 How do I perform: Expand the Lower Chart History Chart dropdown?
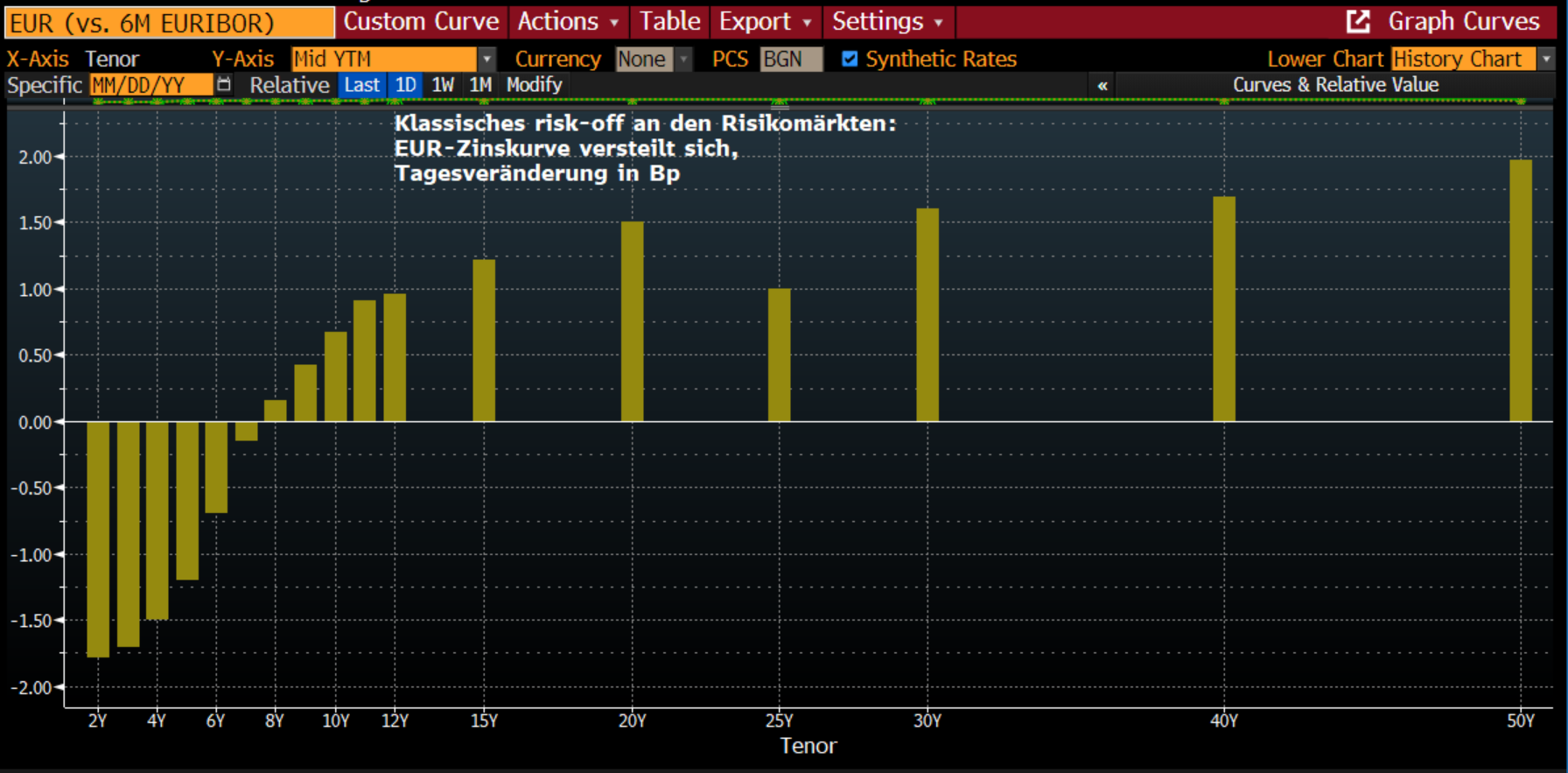(1546, 59)
